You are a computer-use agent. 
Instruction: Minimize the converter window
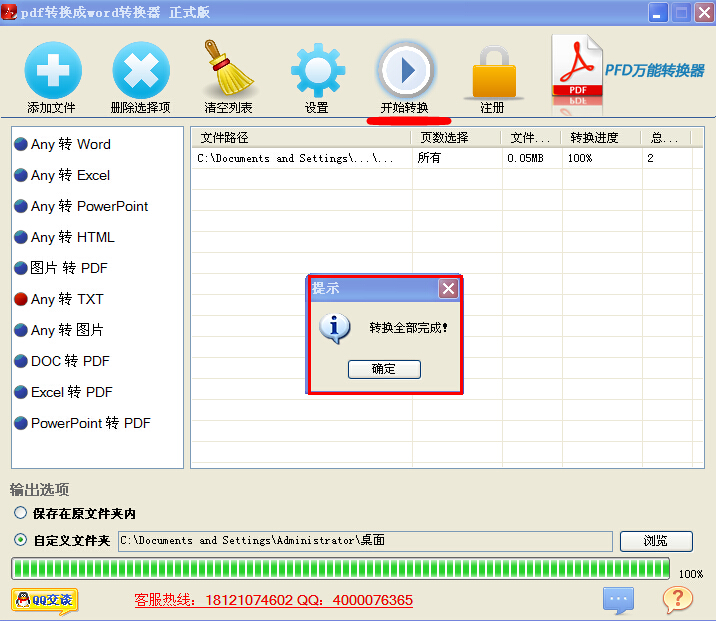(x=658, y=12)
